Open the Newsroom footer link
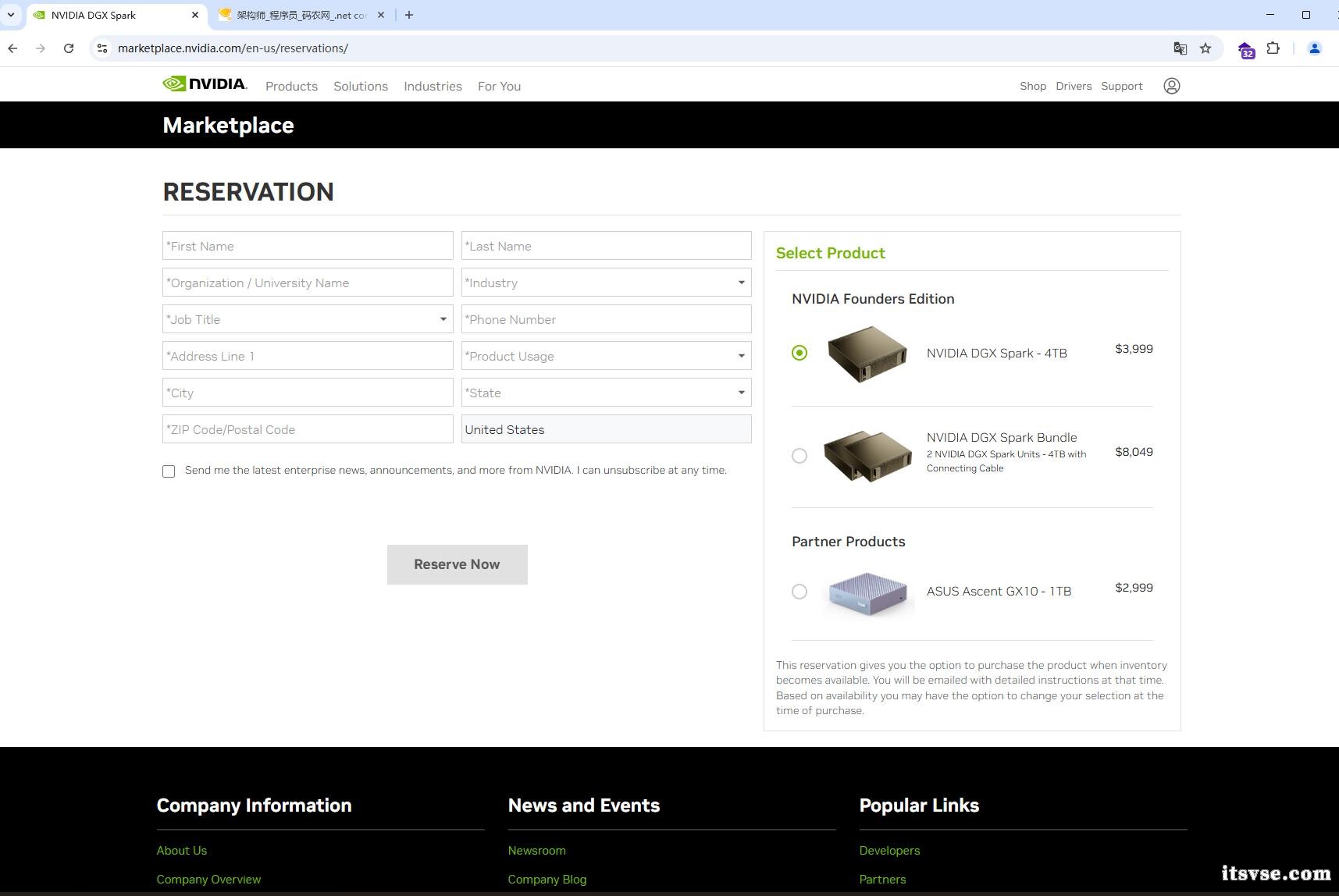Screen dimensions: 1339x896 pyautogui.click(x=536, y=851)
